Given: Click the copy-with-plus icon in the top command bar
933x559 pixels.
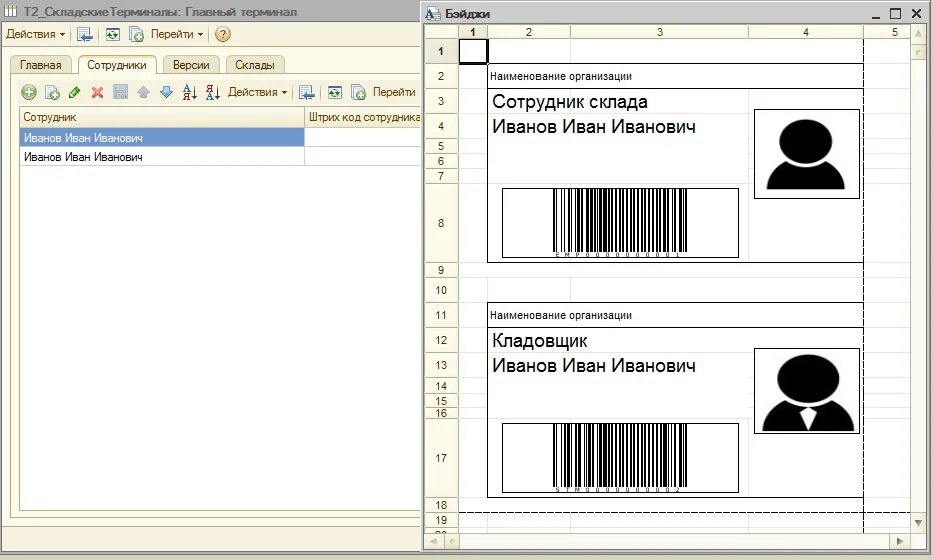Looking at the screenshot, I should pos(136,35).
